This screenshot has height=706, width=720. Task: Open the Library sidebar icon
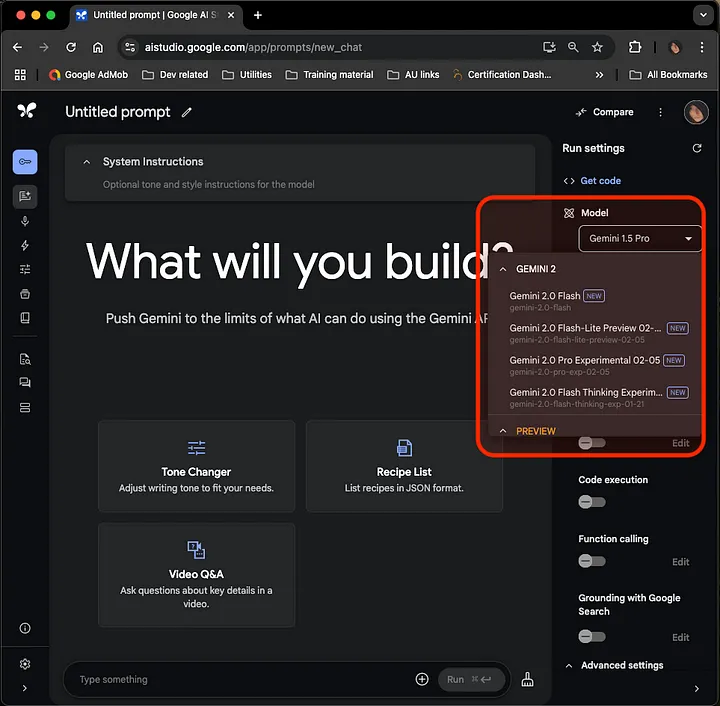click(x=25, y=294)
